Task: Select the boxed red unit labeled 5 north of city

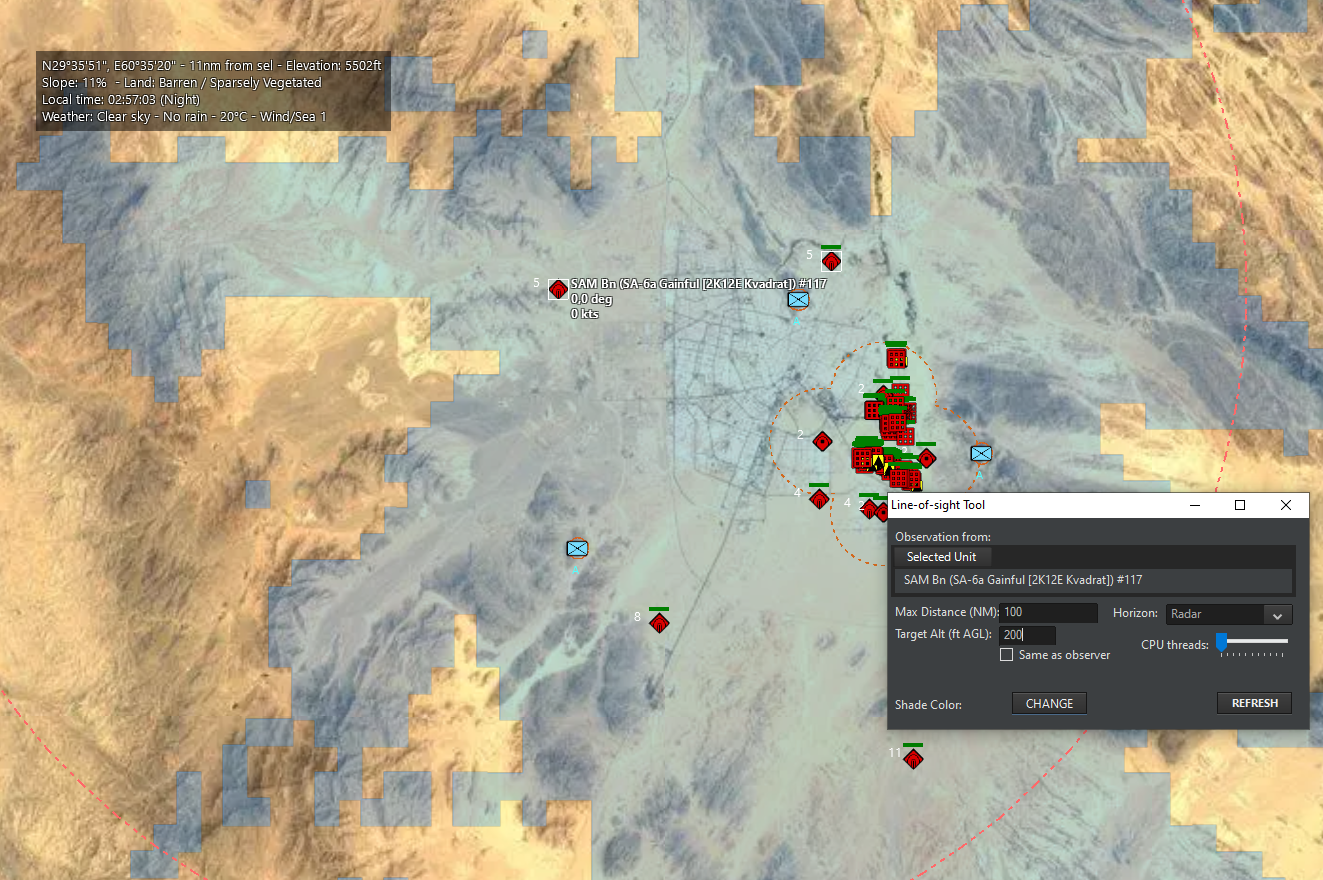Action: [x=831, y=261]
